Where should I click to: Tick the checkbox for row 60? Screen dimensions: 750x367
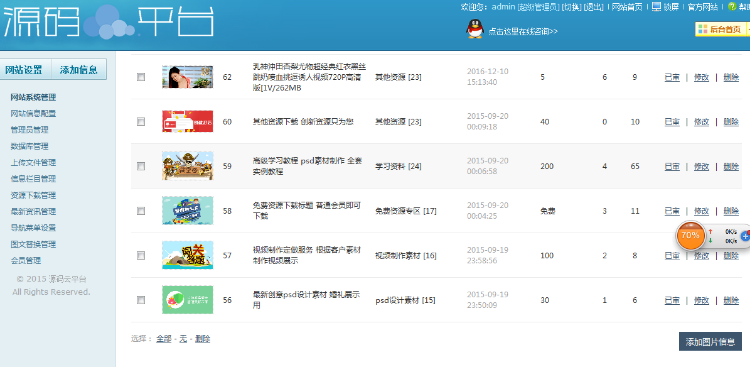click(x=141, y=122)
